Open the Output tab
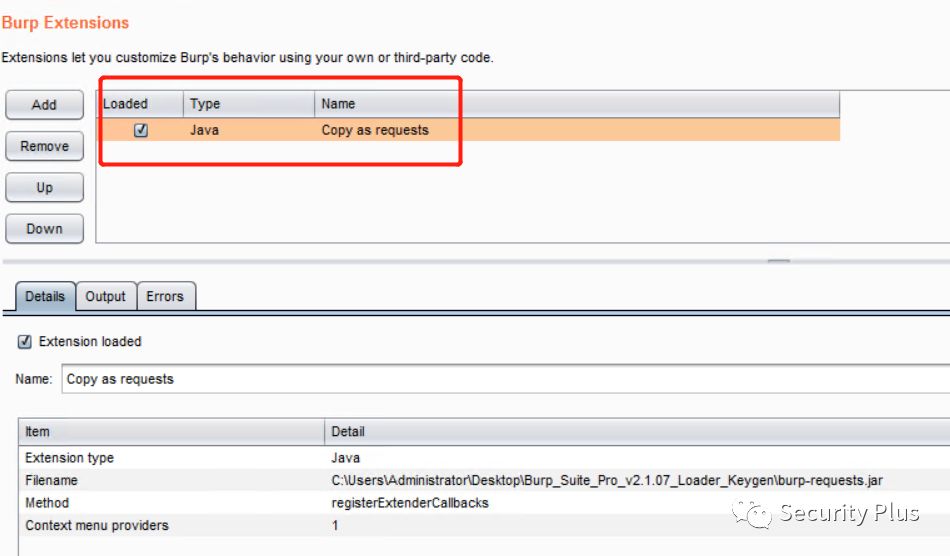This screenshot has width=950, height=556. [x=105, y=296]
